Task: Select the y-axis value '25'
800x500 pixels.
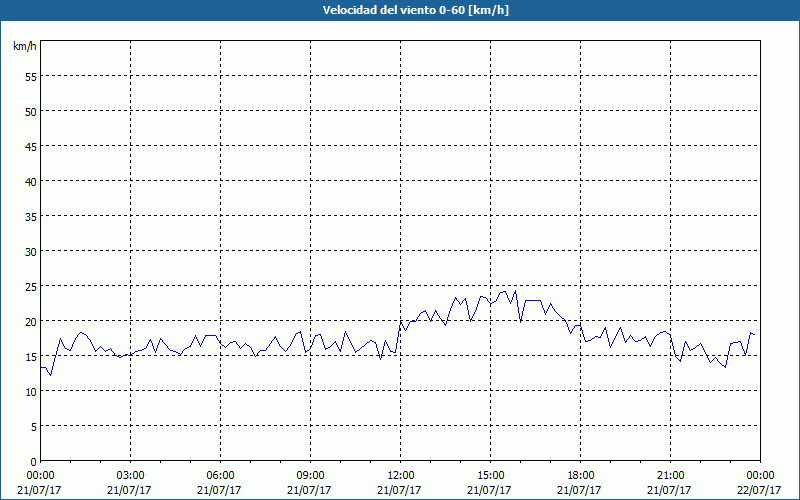Action: point(31,287)
